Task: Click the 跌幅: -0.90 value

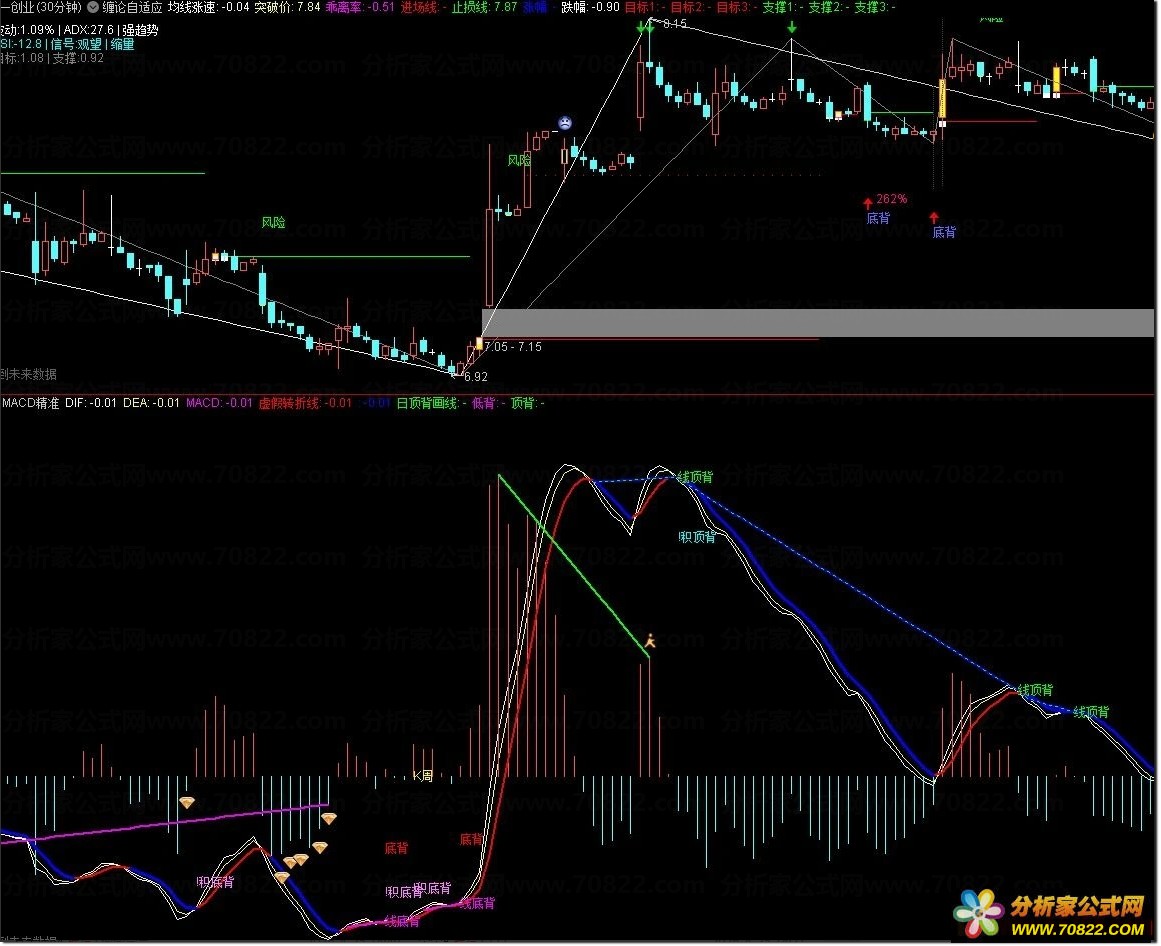Action: (590, 7)
